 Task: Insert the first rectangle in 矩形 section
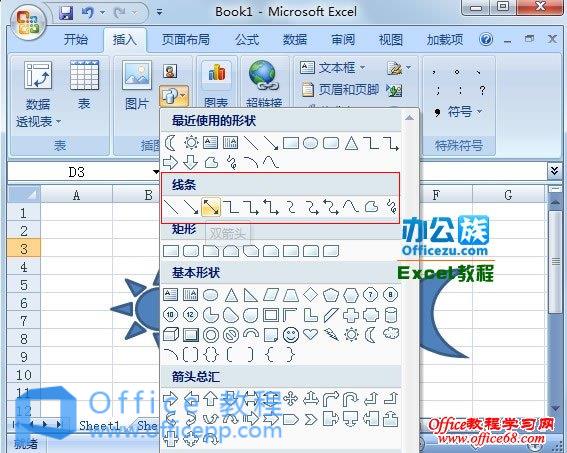tap(171, 251)
